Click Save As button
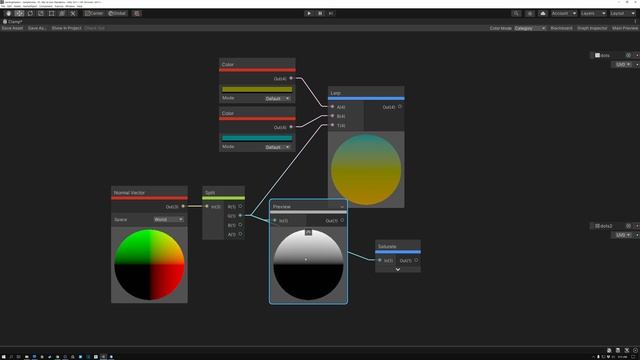Image resolution: width=640 pixels, height=360 pixels. (x=37, y=28)
